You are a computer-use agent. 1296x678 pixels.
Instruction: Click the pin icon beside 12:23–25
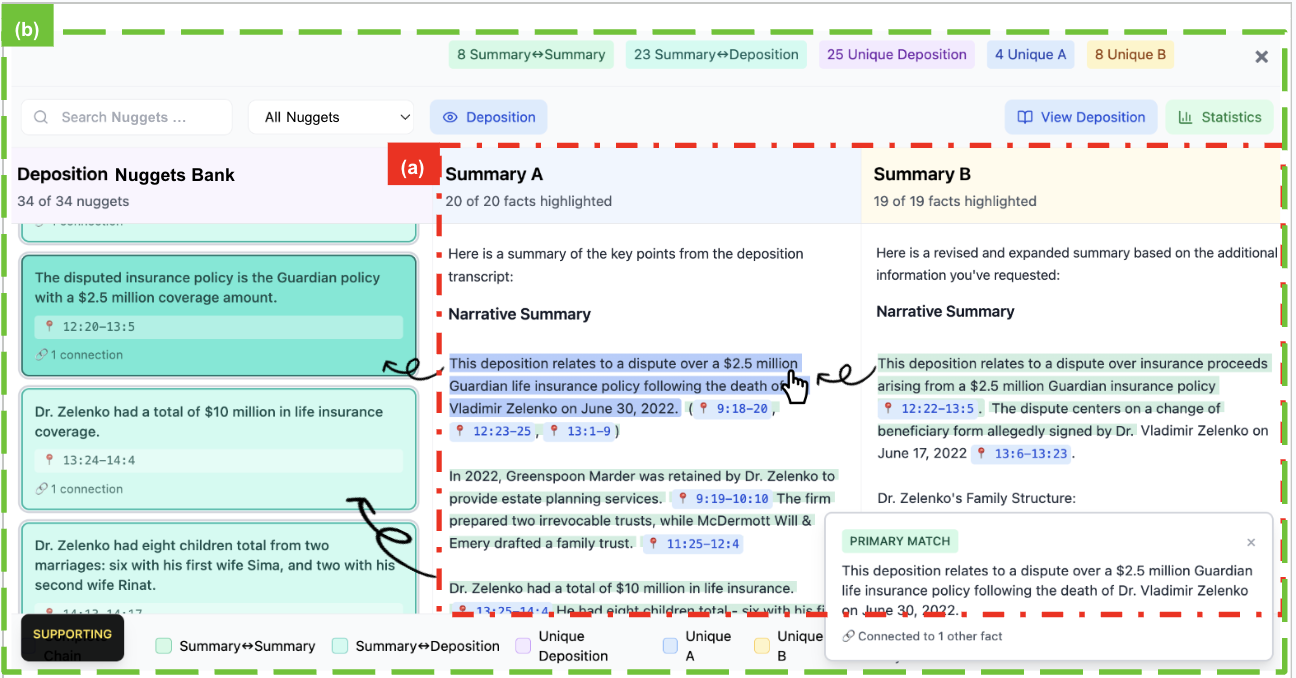coord(460,431)
